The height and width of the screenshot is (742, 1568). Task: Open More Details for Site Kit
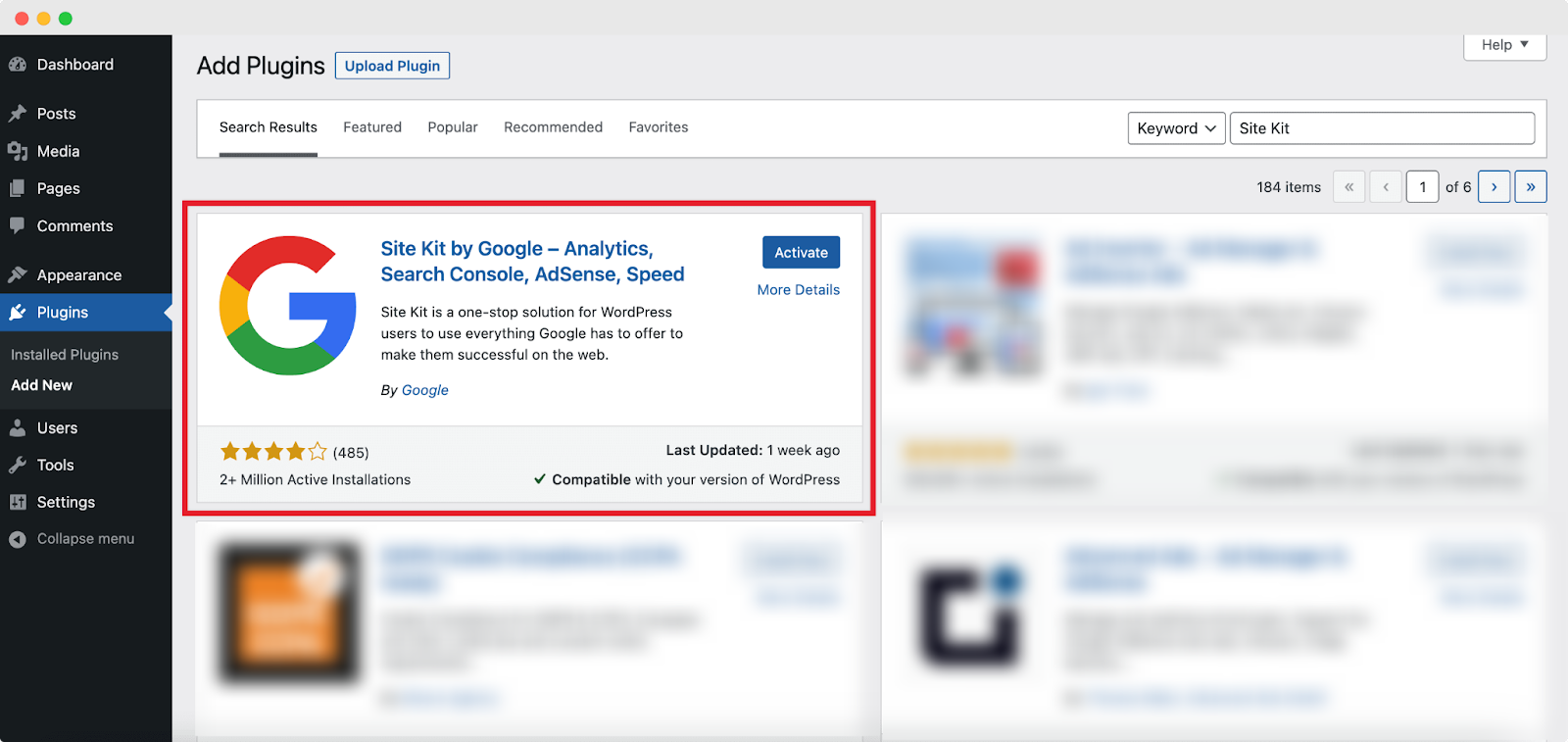(799, 290)
